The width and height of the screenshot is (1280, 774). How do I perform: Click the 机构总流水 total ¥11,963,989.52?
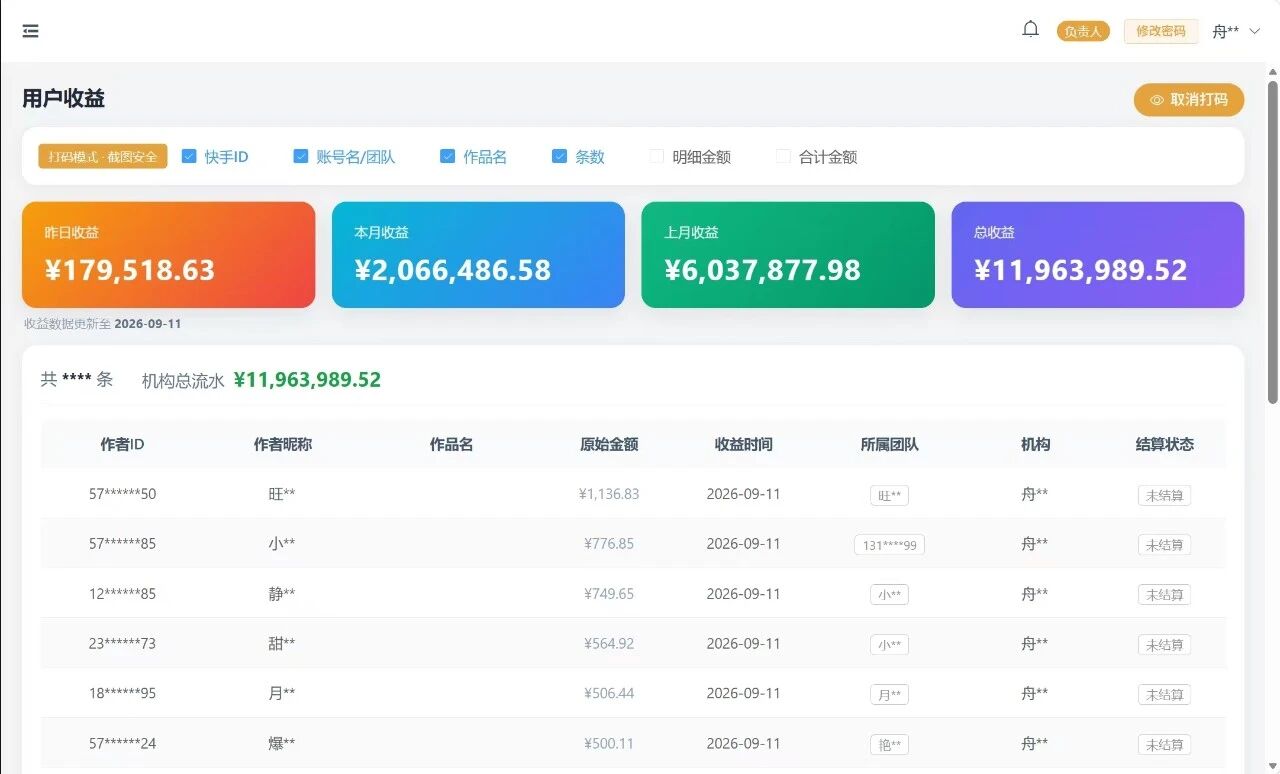[x=307, y=380]
